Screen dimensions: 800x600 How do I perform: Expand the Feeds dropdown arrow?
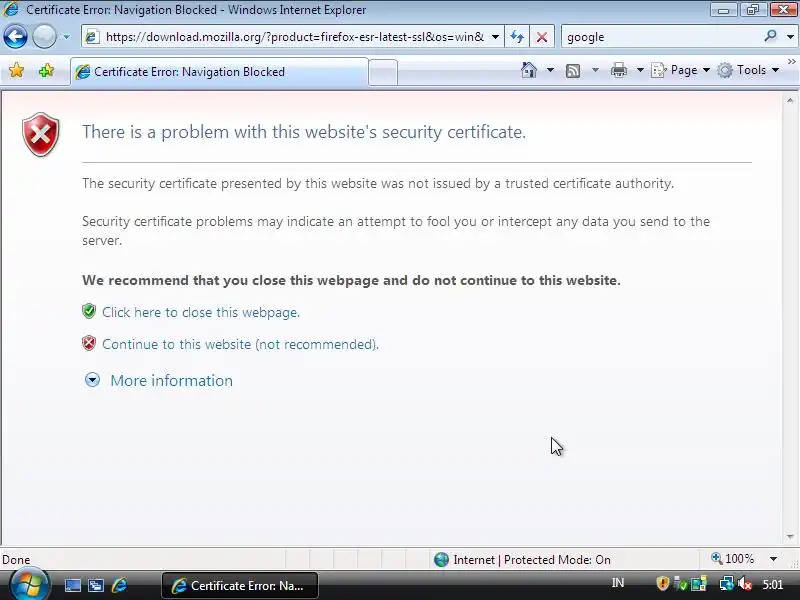tap(595, 70)
